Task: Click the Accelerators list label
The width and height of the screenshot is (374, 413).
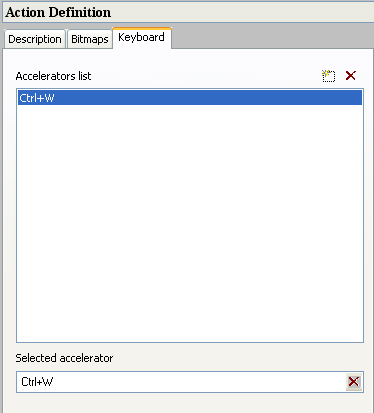Action: pyautogui.click(x=53, y=76)
